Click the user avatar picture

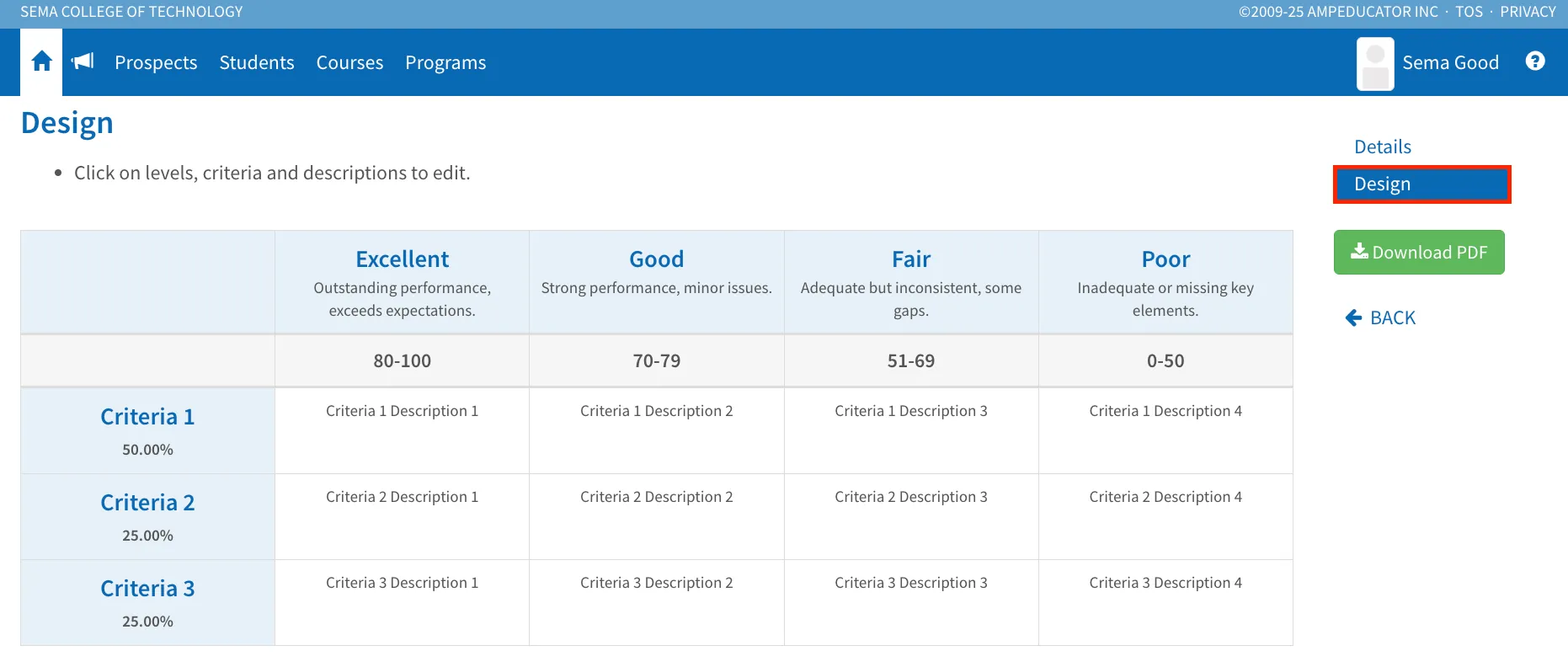pos(1375,64)
